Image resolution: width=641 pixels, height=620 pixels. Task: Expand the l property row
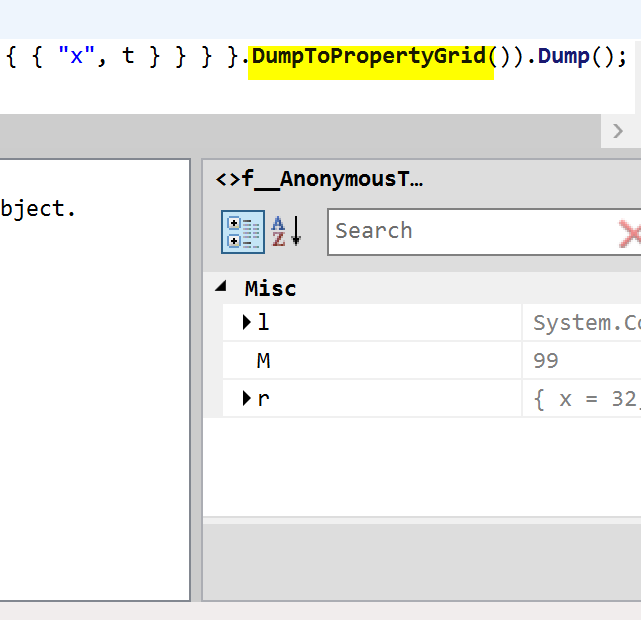click(x=246, y=322)
